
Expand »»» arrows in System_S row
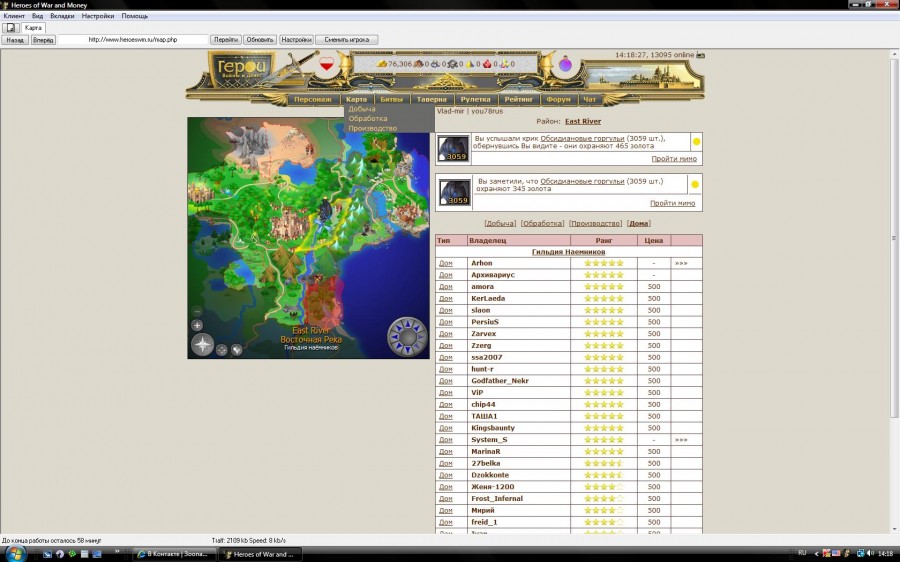click(681, 440)
